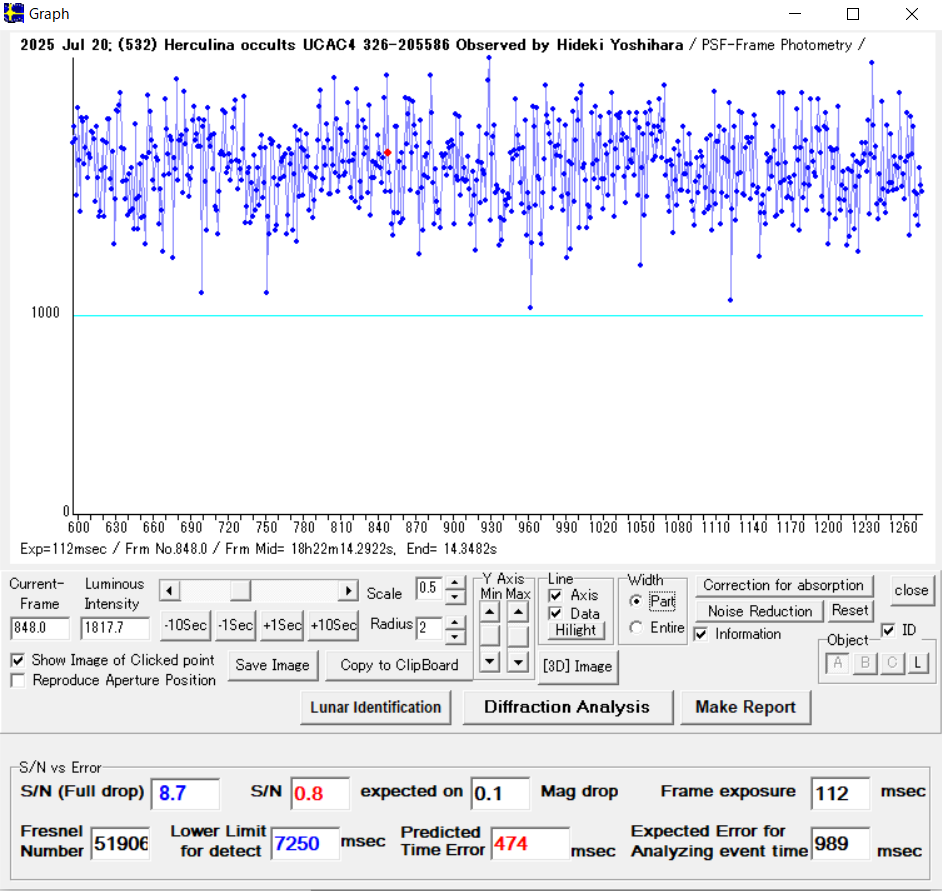
Task: Toggle the Information checkbox
Action: click(701, 634)
